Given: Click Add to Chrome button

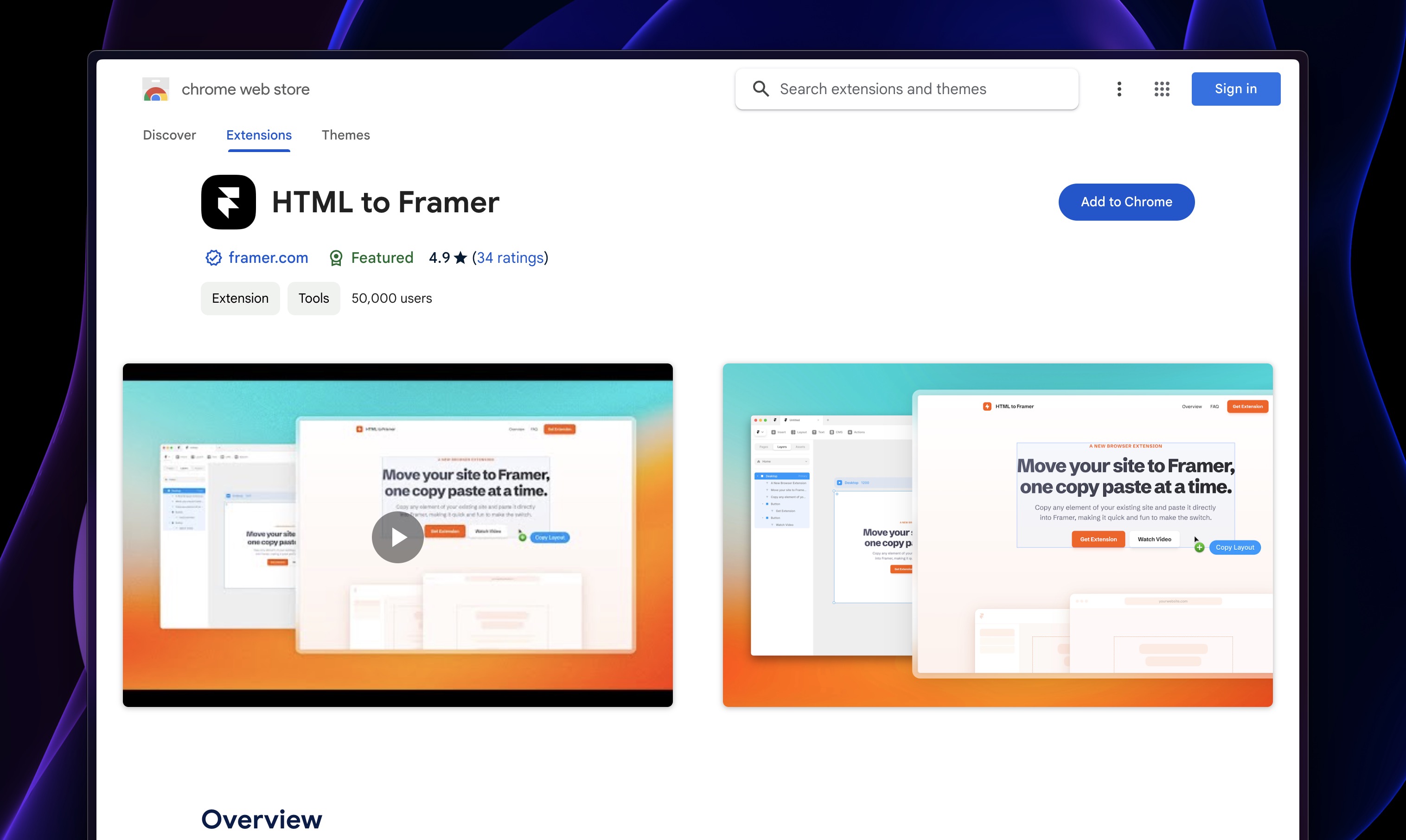Looking at the screenshot, I should pyautogui.click(x=1126, y=201).
